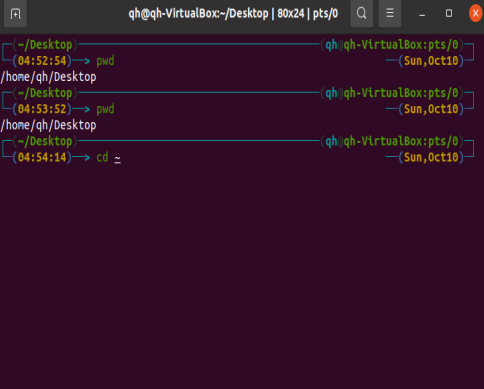
Task: Click the timestamp 04:53:52
Action: [42, 109]
